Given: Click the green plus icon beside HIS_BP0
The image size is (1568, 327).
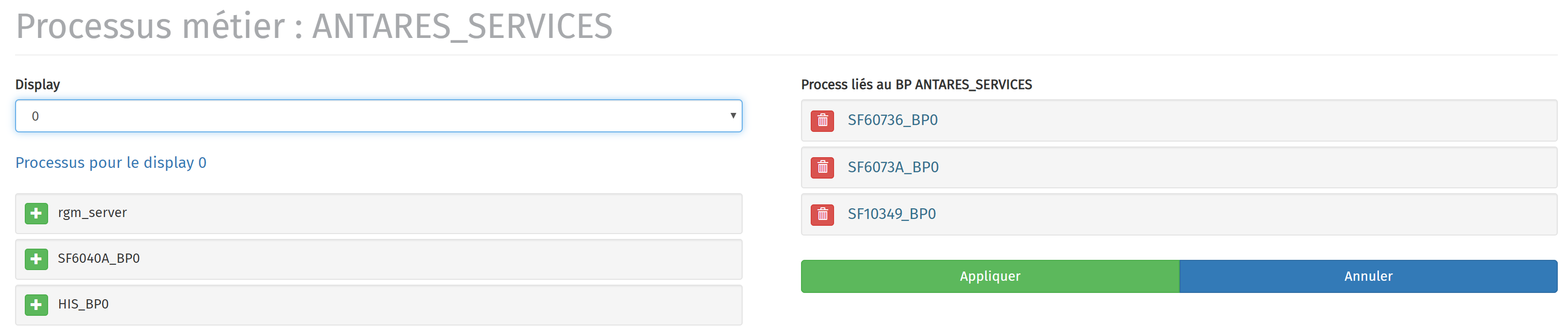Looking at the screenshot, I should click(36, 305).
